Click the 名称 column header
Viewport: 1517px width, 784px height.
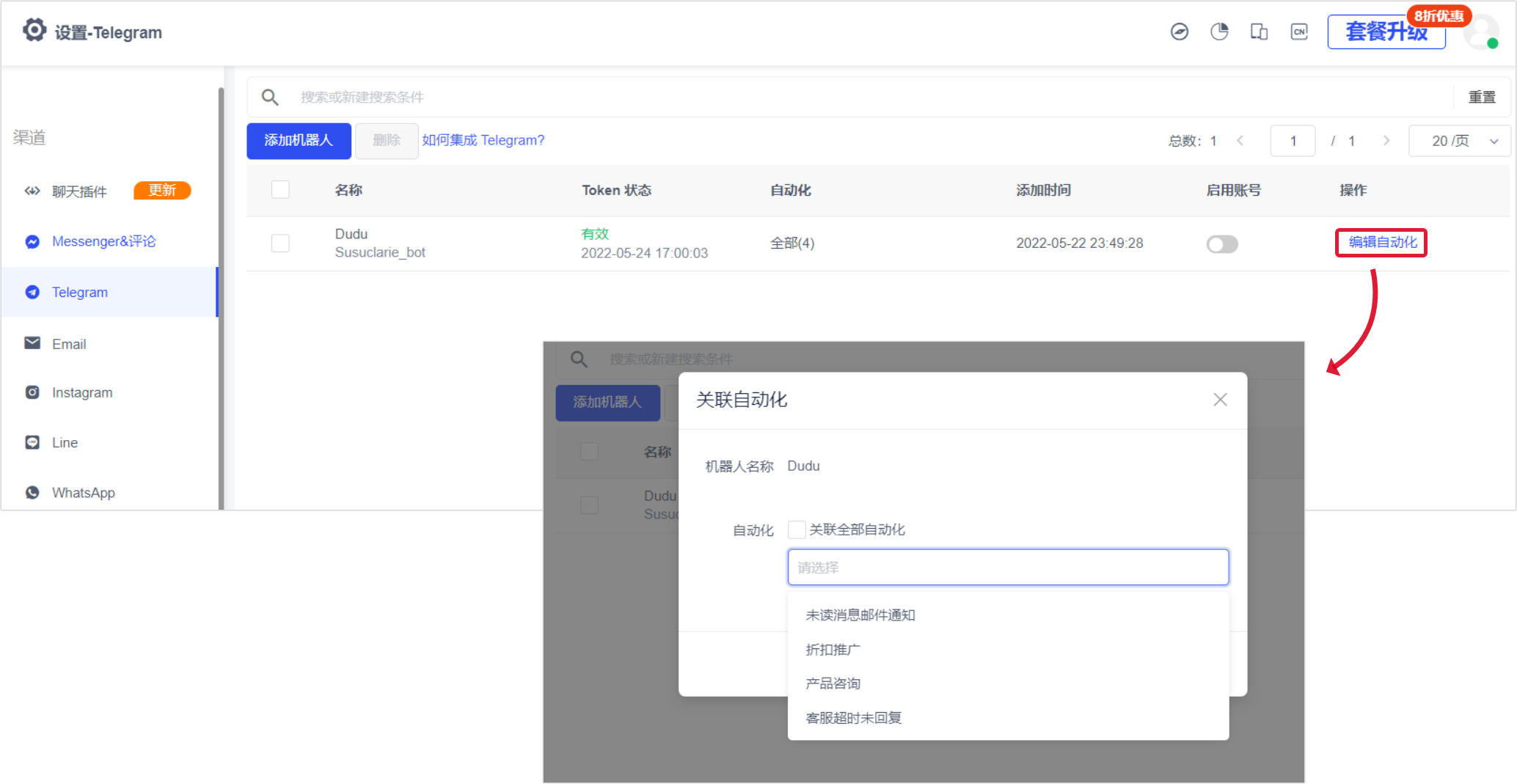click(x=348, y=190)
